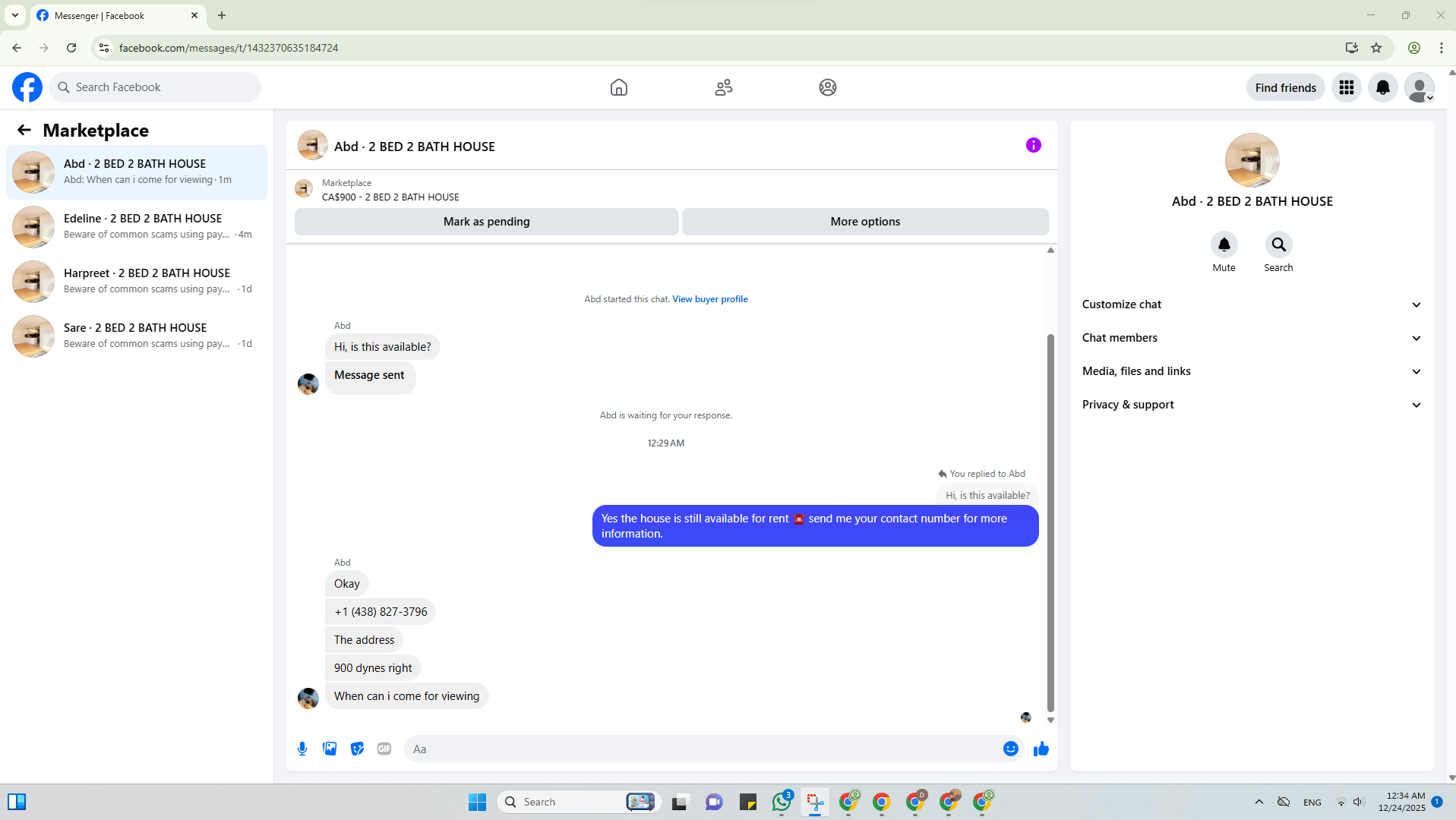This screenshot has height=820, width=1456.
Task: Open tab search dropdown arrow
Action: click(x=14, y=15)
